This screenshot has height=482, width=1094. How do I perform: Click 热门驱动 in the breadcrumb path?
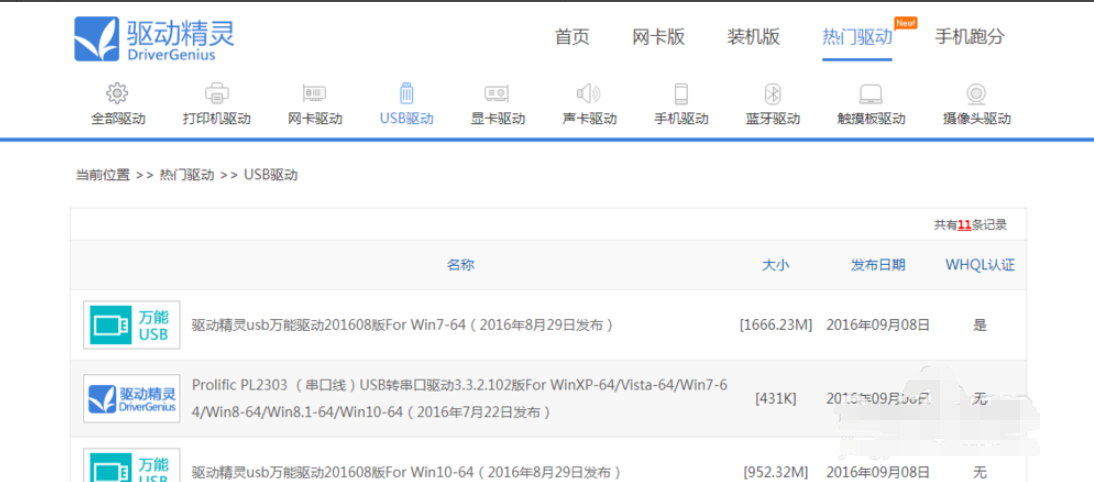pos(187,175)
